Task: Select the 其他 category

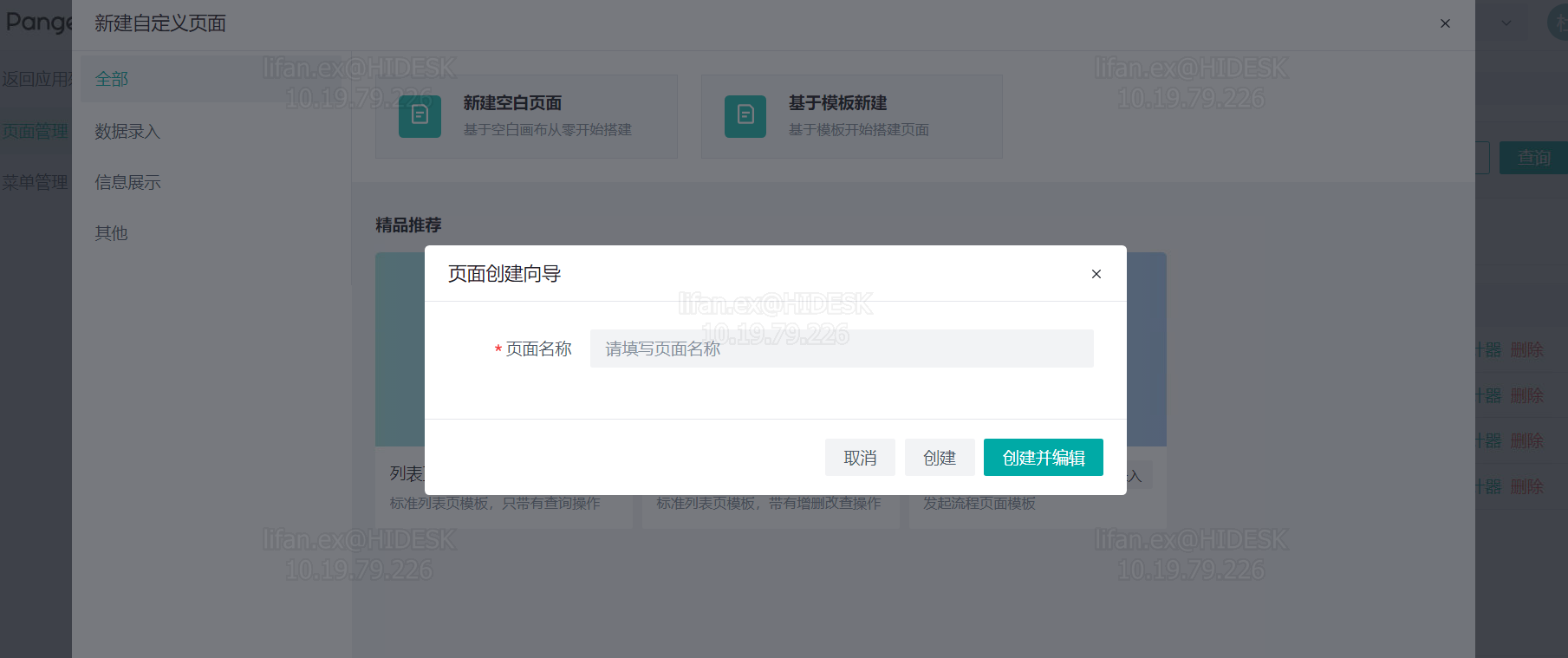Action: click(x=112, y=233)
